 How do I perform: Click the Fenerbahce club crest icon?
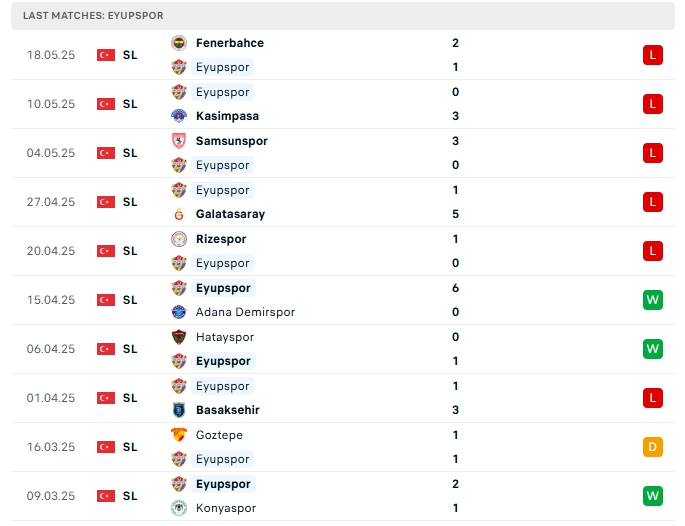pos(179,43)
